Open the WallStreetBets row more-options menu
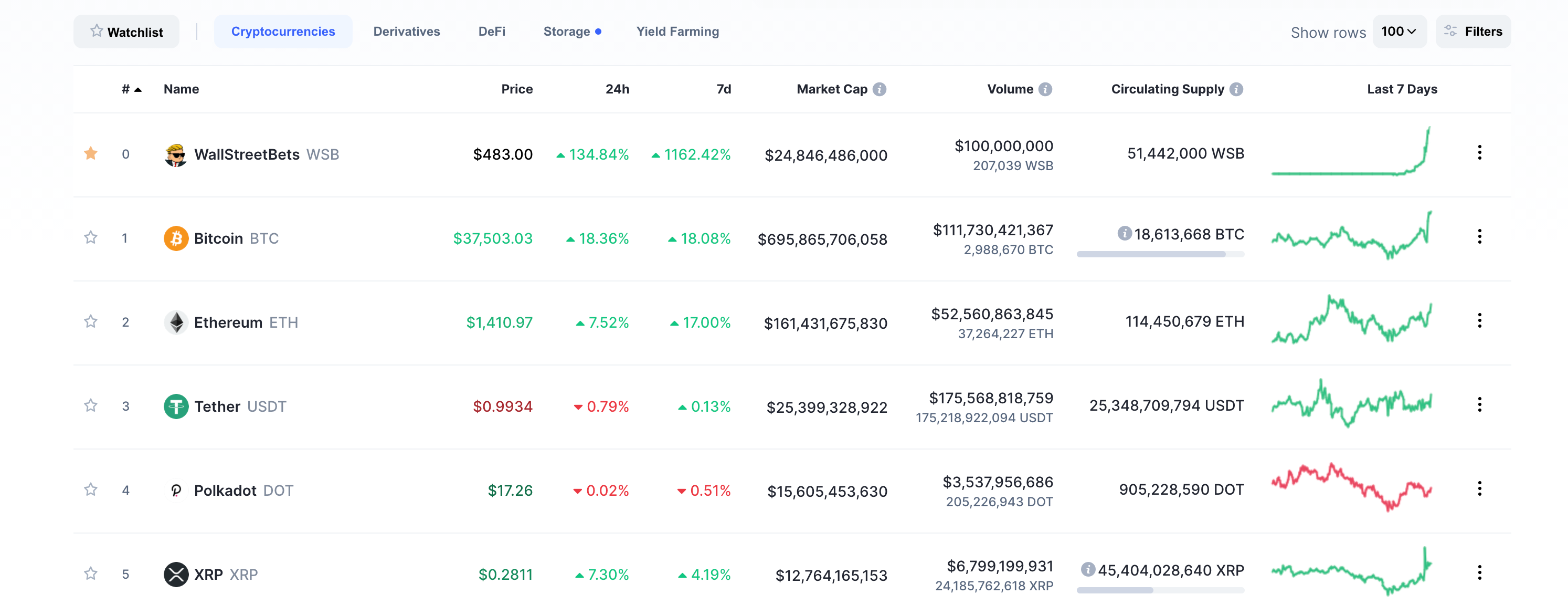 [x=1480, y=153]
